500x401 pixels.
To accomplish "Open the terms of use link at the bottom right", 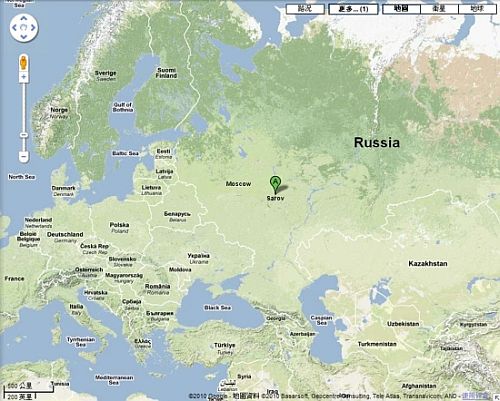I will click(475, 396).
